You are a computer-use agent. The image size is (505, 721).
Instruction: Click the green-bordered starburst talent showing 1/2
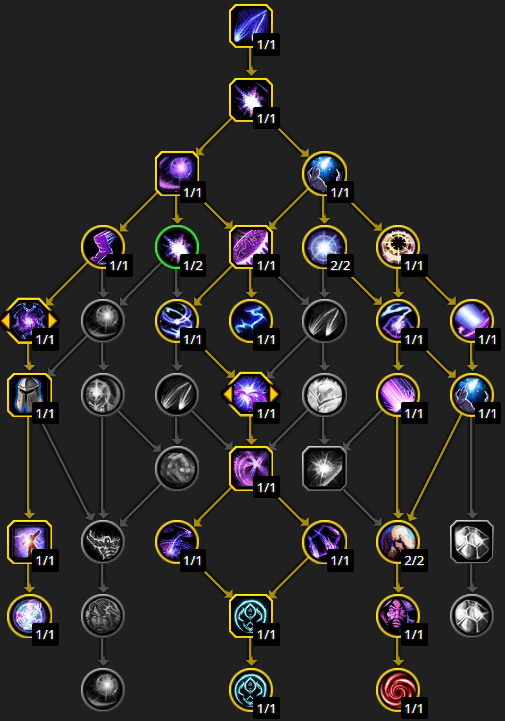[x=177, y=247]
